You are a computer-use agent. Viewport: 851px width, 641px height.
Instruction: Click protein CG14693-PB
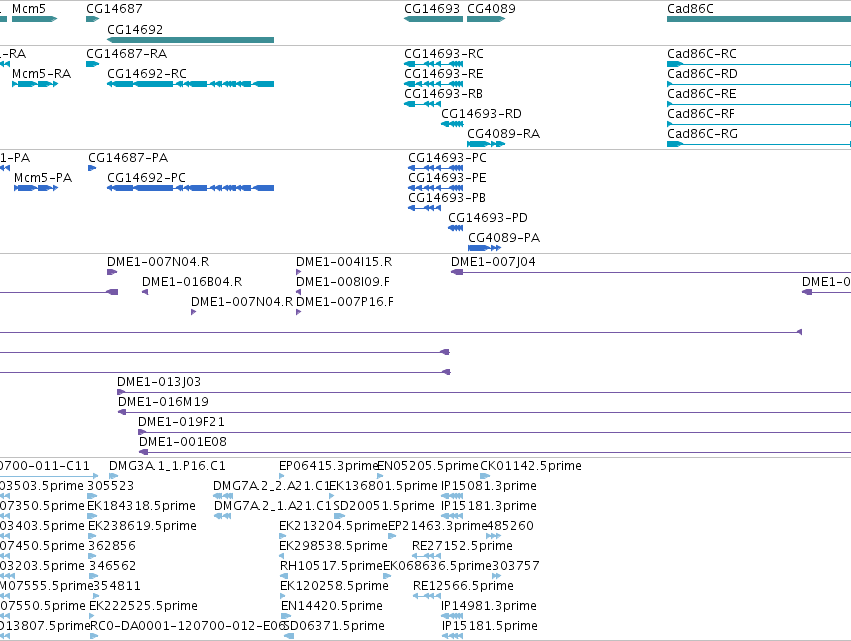[x=424, y=208]
